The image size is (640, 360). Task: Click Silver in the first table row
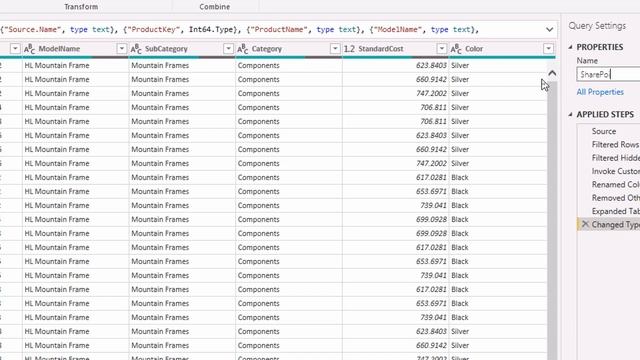(x=460, y=65)
